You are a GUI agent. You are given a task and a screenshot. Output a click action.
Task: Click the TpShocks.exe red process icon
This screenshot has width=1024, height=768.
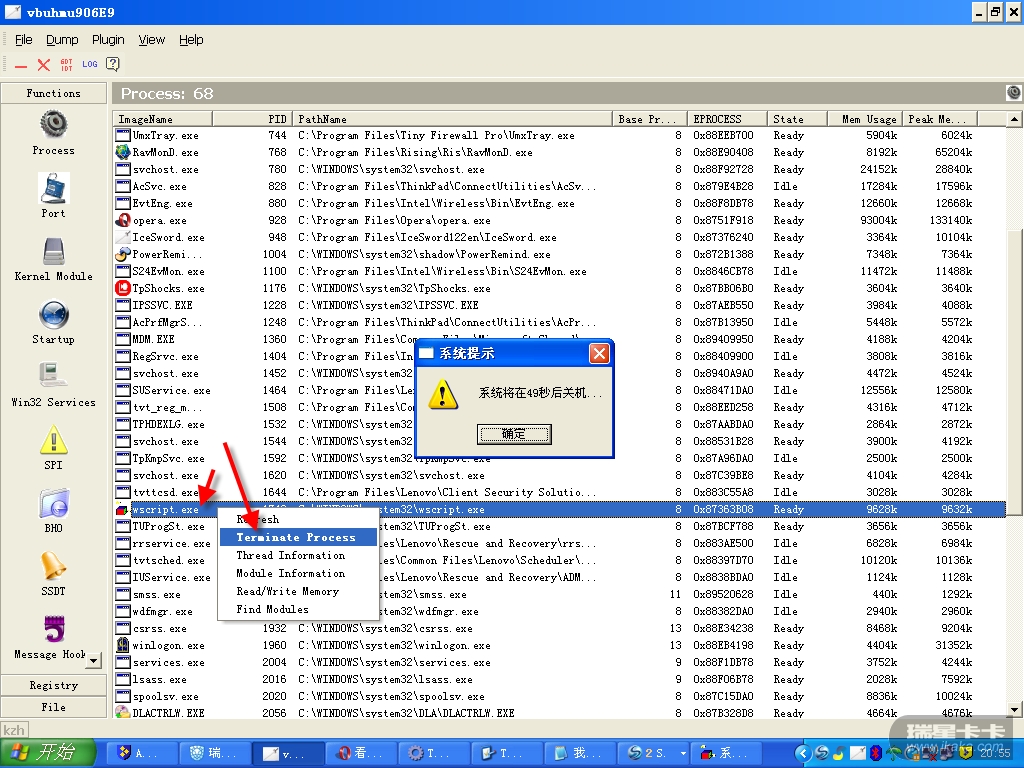[122, 288]
